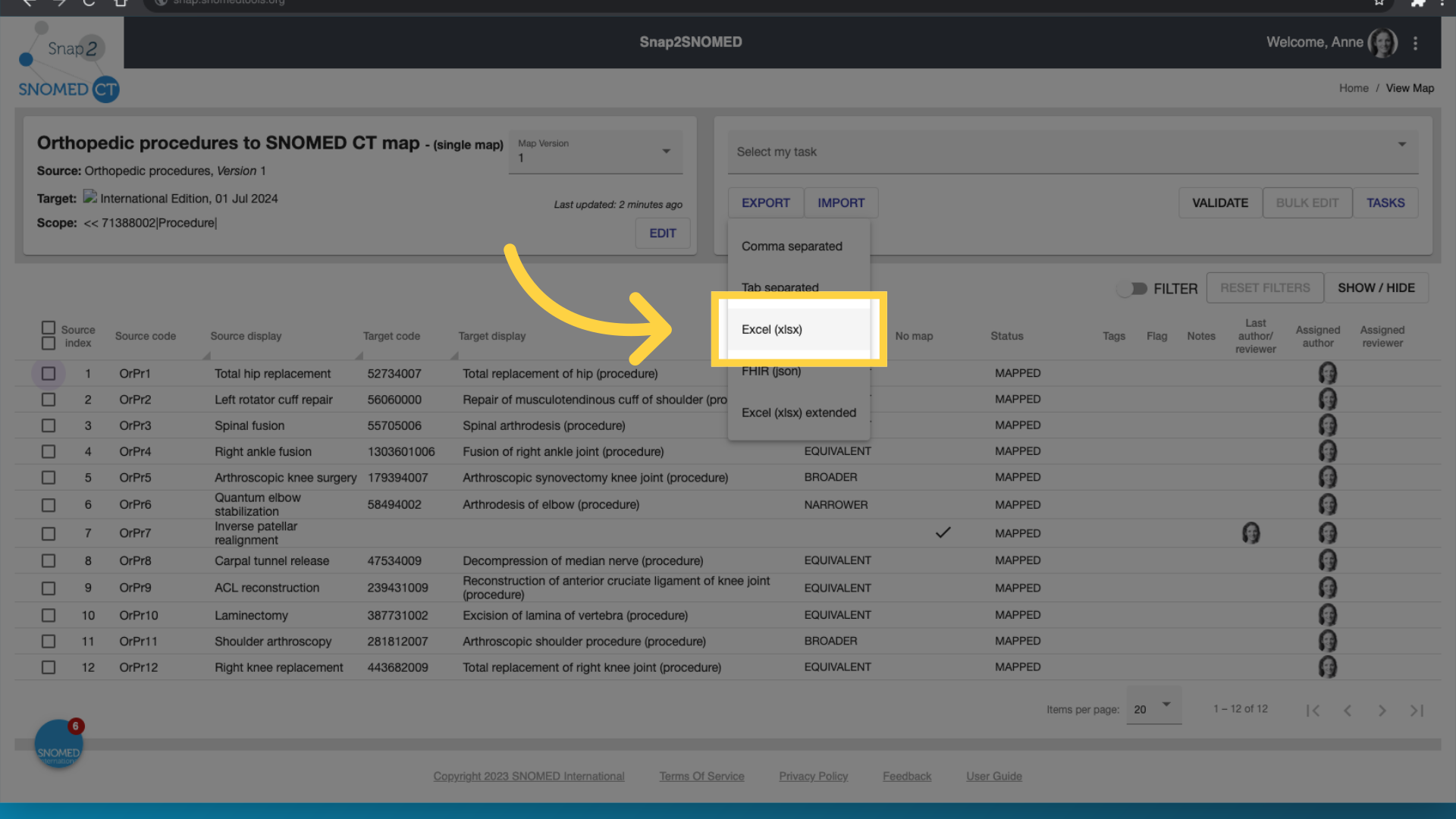Image resolution: width=1456 pixels, height=819 pixels.
Task: Go to the first page of results
Action: [1313, 711]
